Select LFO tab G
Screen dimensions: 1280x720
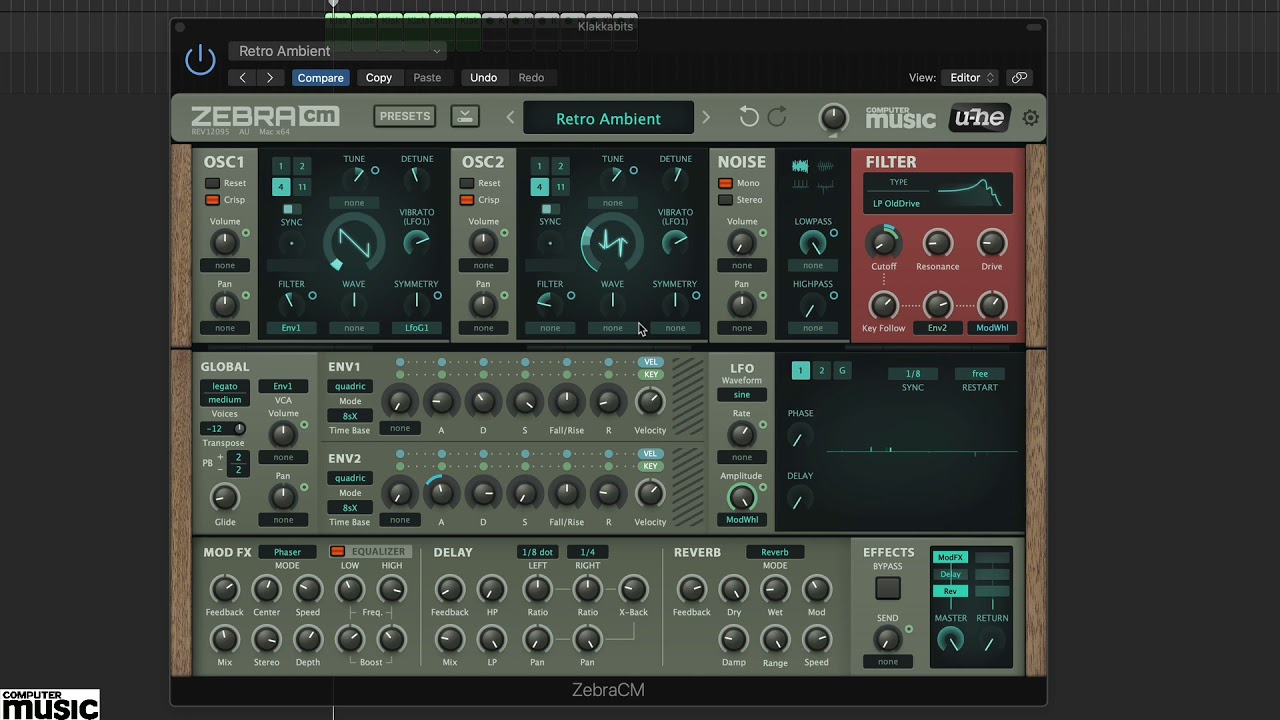(842, 371)
